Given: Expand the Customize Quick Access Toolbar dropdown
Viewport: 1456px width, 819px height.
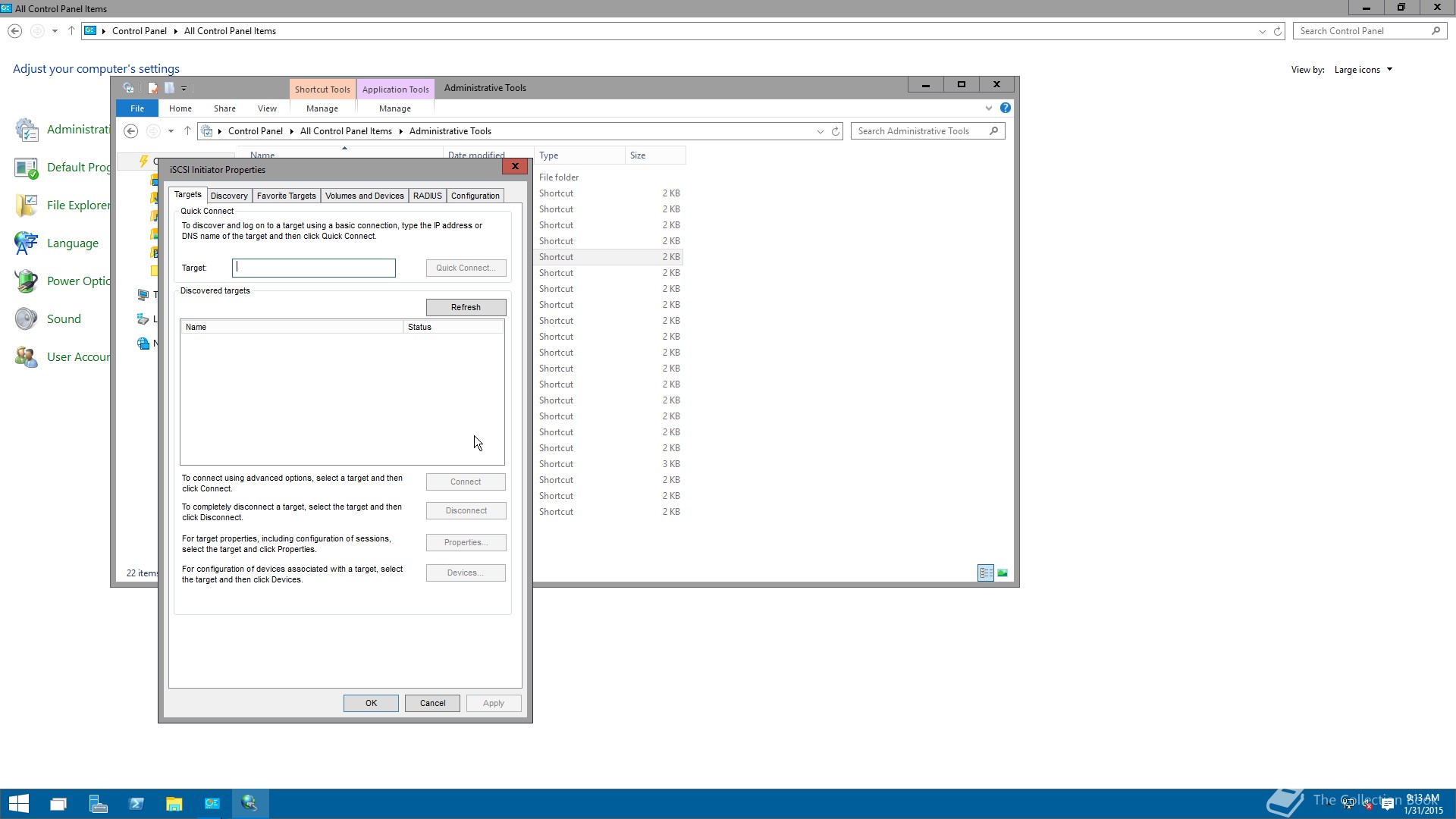Looking at the screenshot, I should [184, 88].
